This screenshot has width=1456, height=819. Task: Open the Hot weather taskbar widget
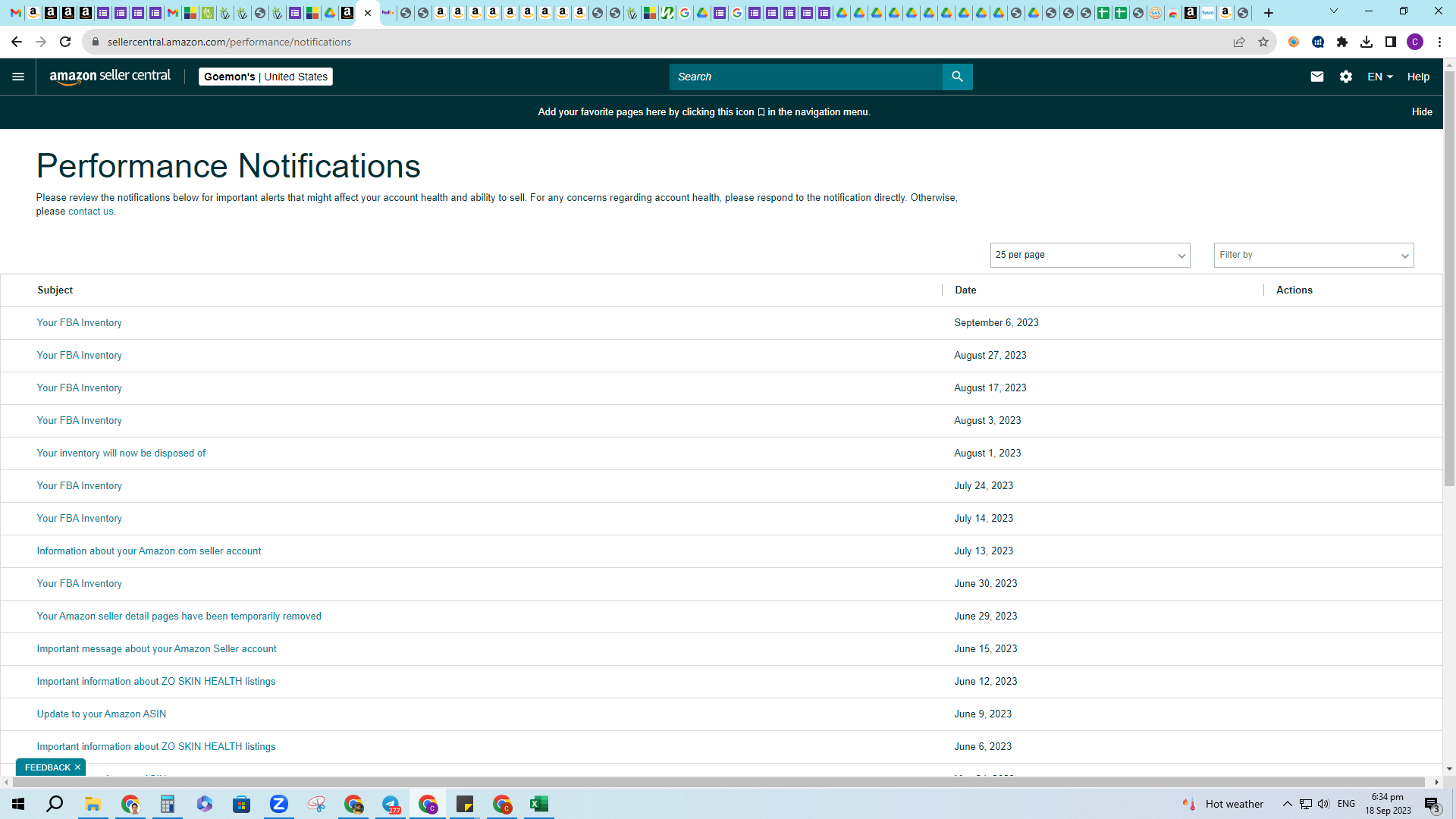pos(1222,804)
